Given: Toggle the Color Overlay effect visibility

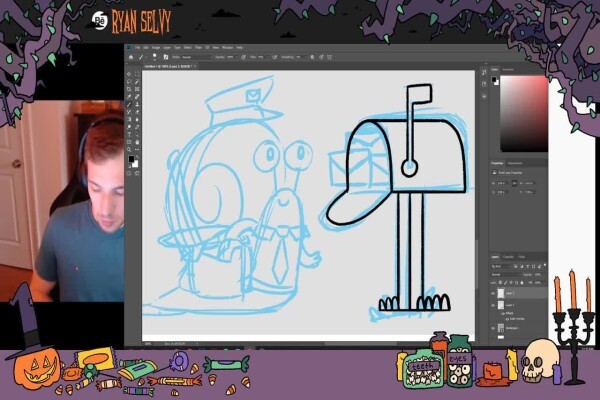Looking at the screenshot, I should point(507,319).
